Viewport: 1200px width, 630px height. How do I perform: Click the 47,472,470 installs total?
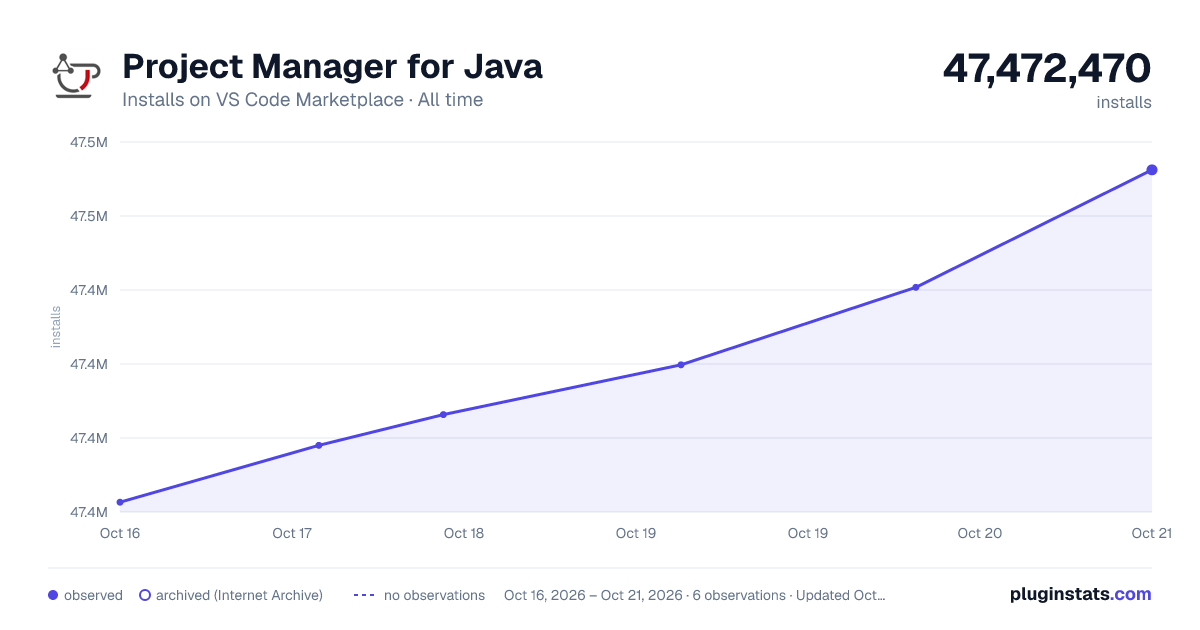[x=1047, y=68]
